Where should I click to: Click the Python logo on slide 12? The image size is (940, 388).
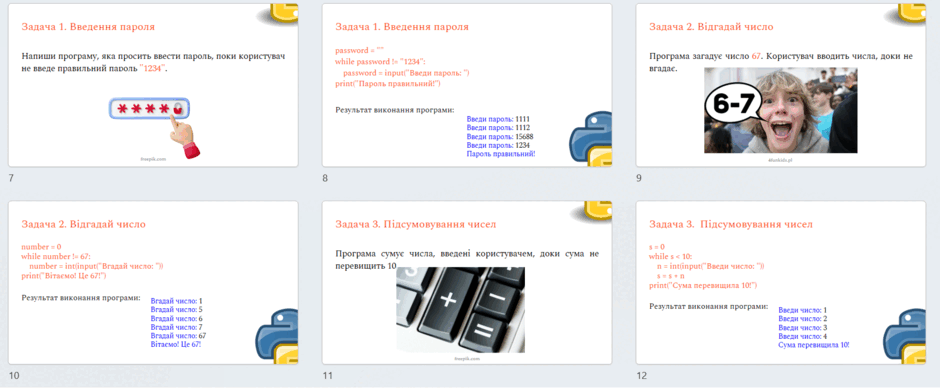pos(905,336)
